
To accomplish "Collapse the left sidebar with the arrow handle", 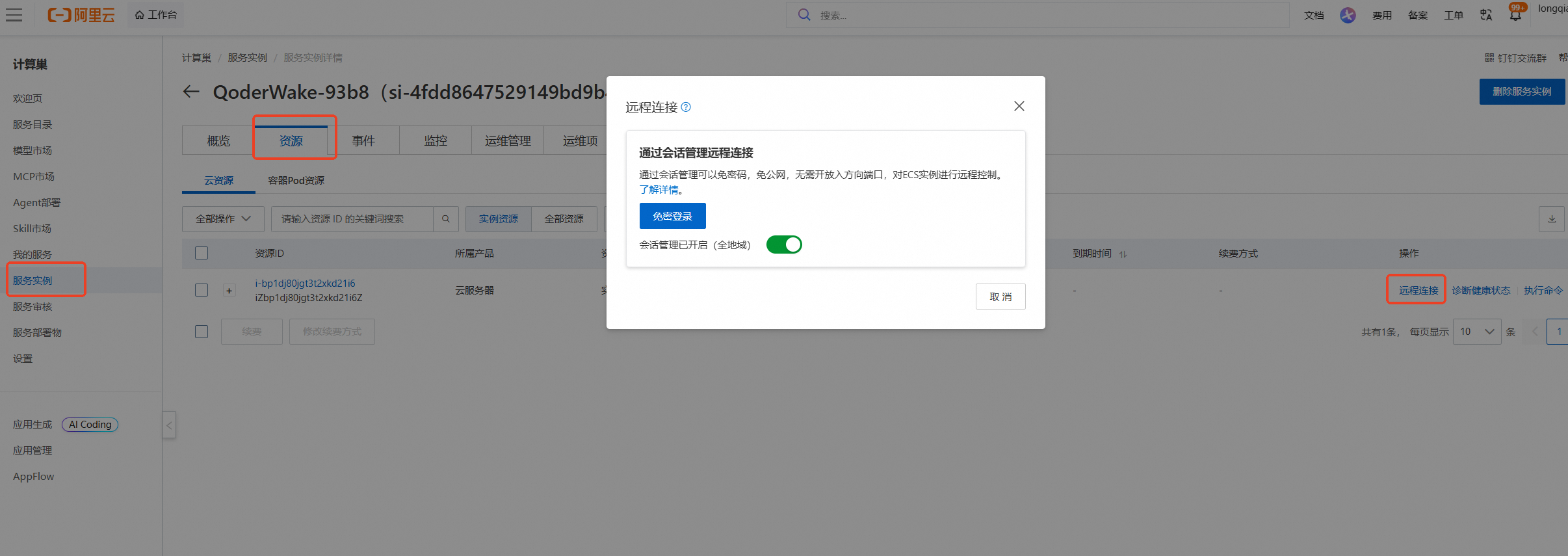I will (169, 425).
